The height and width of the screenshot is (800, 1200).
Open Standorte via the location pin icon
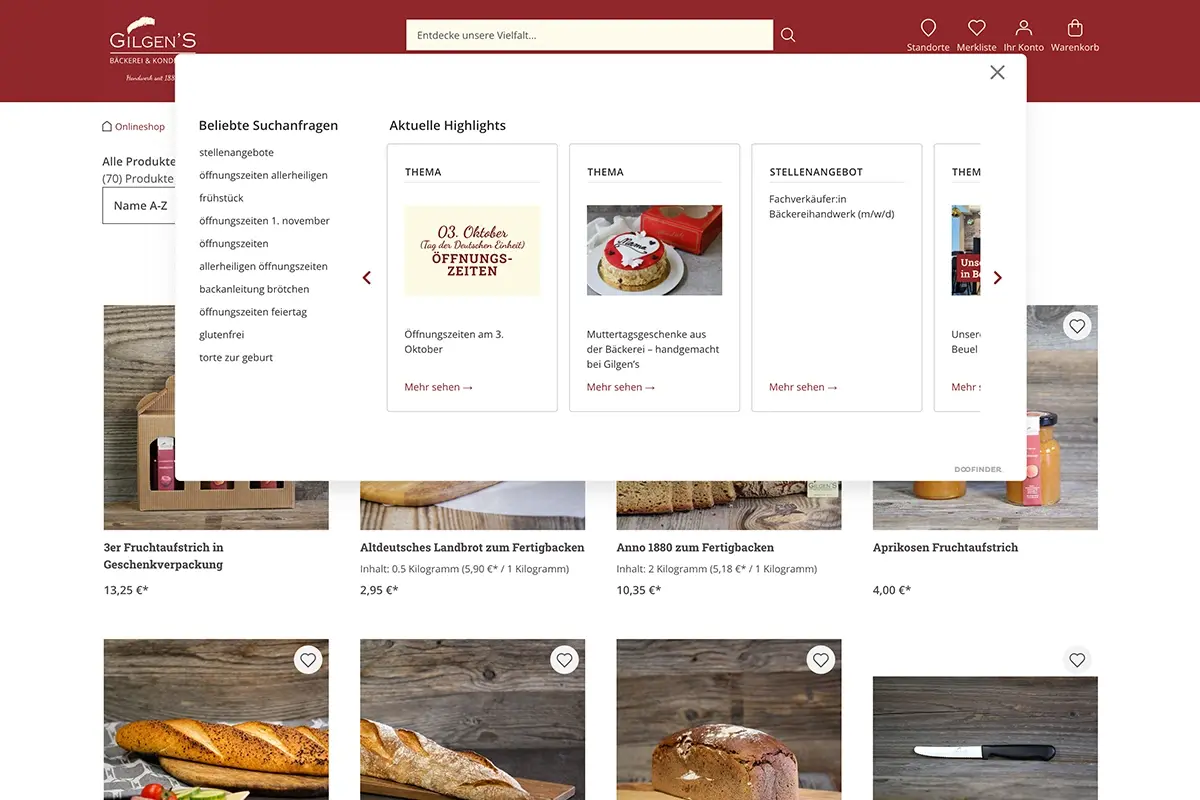click(x=928, y=29)
